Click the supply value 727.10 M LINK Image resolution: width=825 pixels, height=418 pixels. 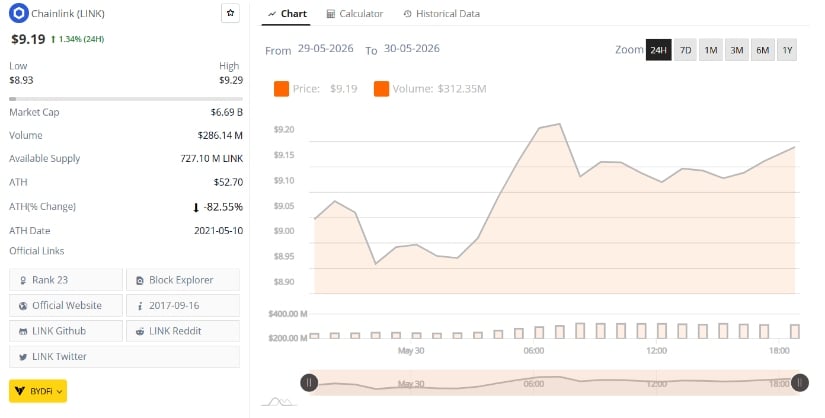[212, 158]
